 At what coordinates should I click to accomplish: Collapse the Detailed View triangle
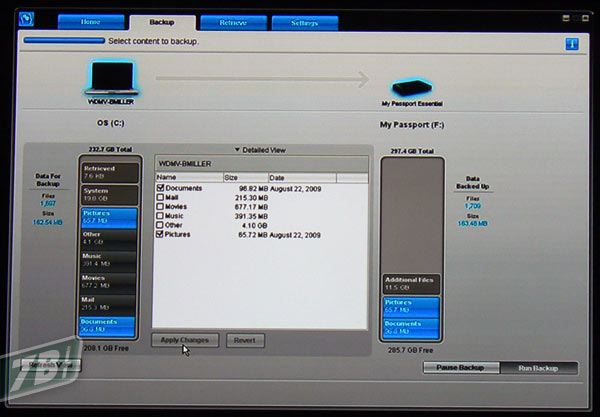click(x=237, y=150)
